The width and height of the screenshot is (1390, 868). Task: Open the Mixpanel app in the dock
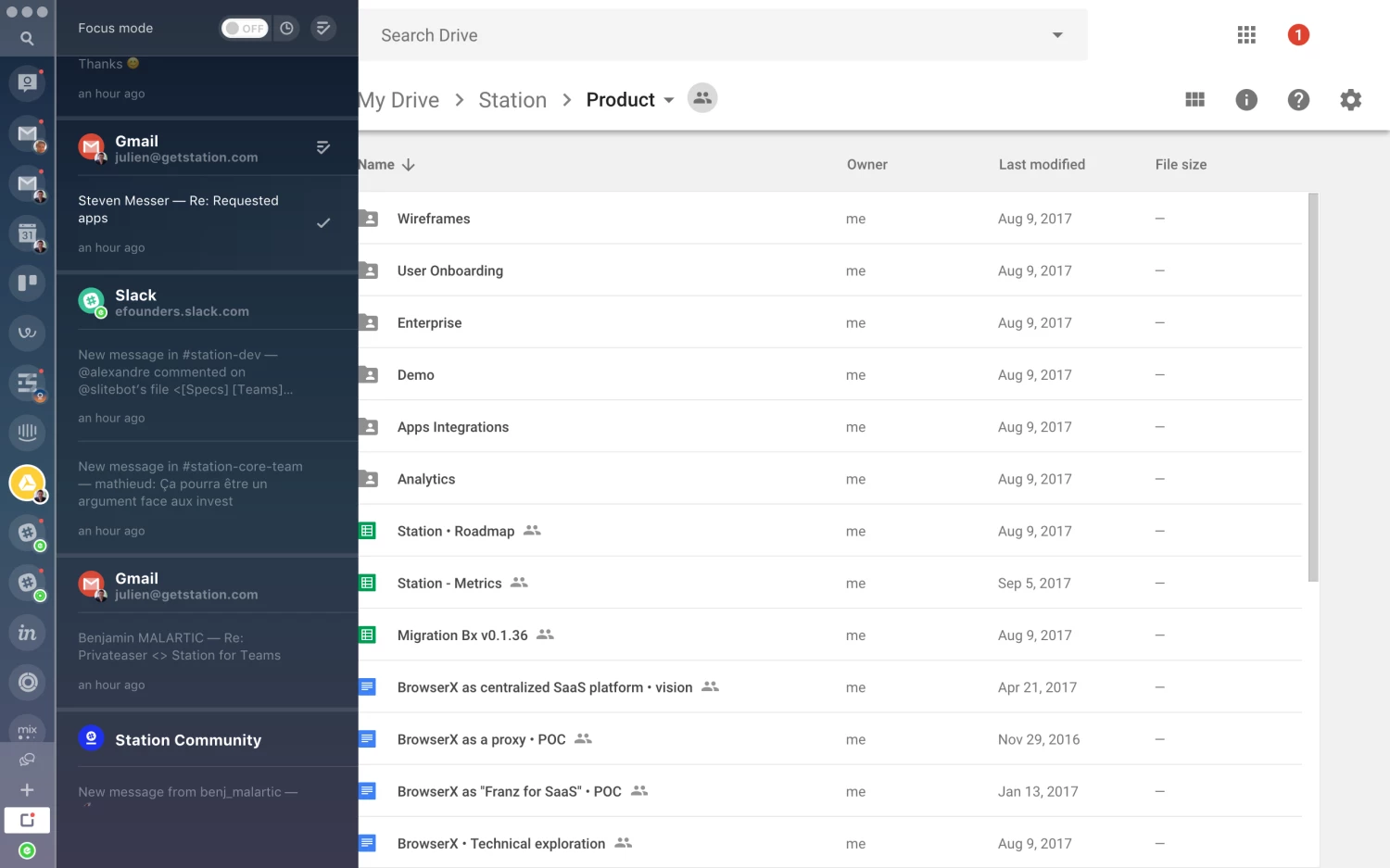pos(27,728)
